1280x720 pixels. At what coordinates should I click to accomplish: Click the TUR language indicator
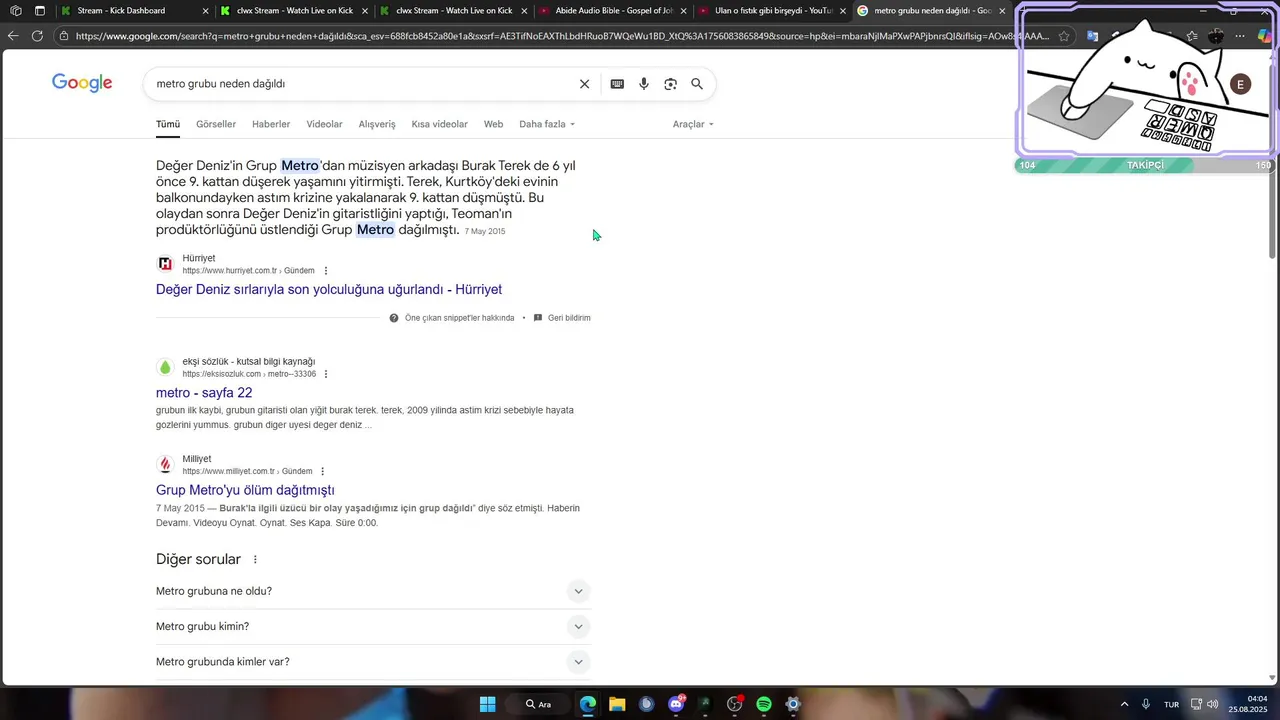pos(1171,705)
